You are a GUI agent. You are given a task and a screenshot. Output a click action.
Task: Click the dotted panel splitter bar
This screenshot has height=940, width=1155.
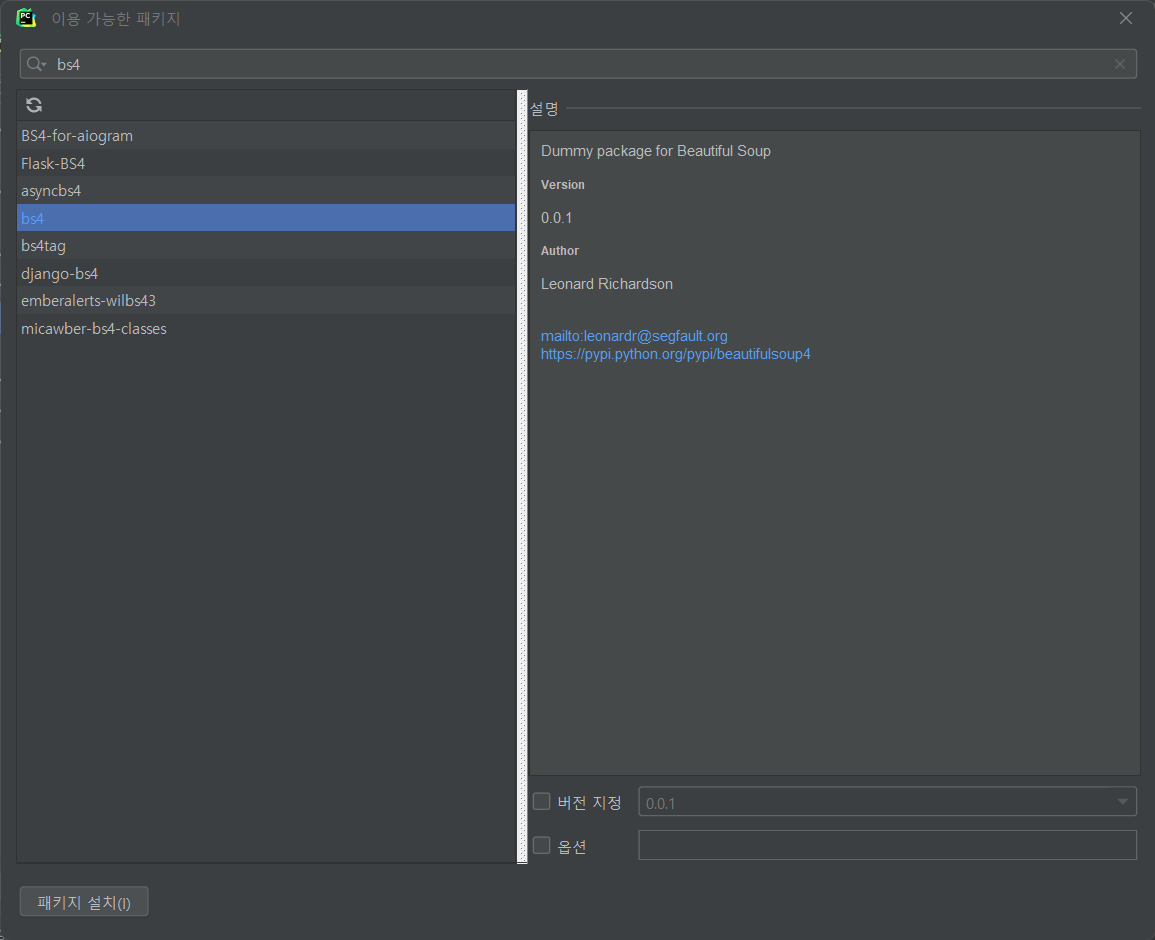coord(522,477)
